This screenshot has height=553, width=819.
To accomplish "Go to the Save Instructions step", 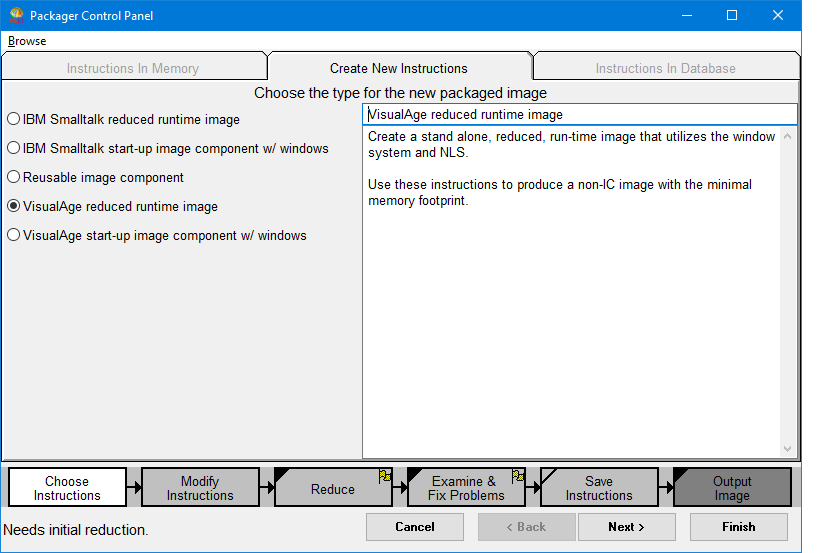I will pyautogui.click(x=599, y=488).
